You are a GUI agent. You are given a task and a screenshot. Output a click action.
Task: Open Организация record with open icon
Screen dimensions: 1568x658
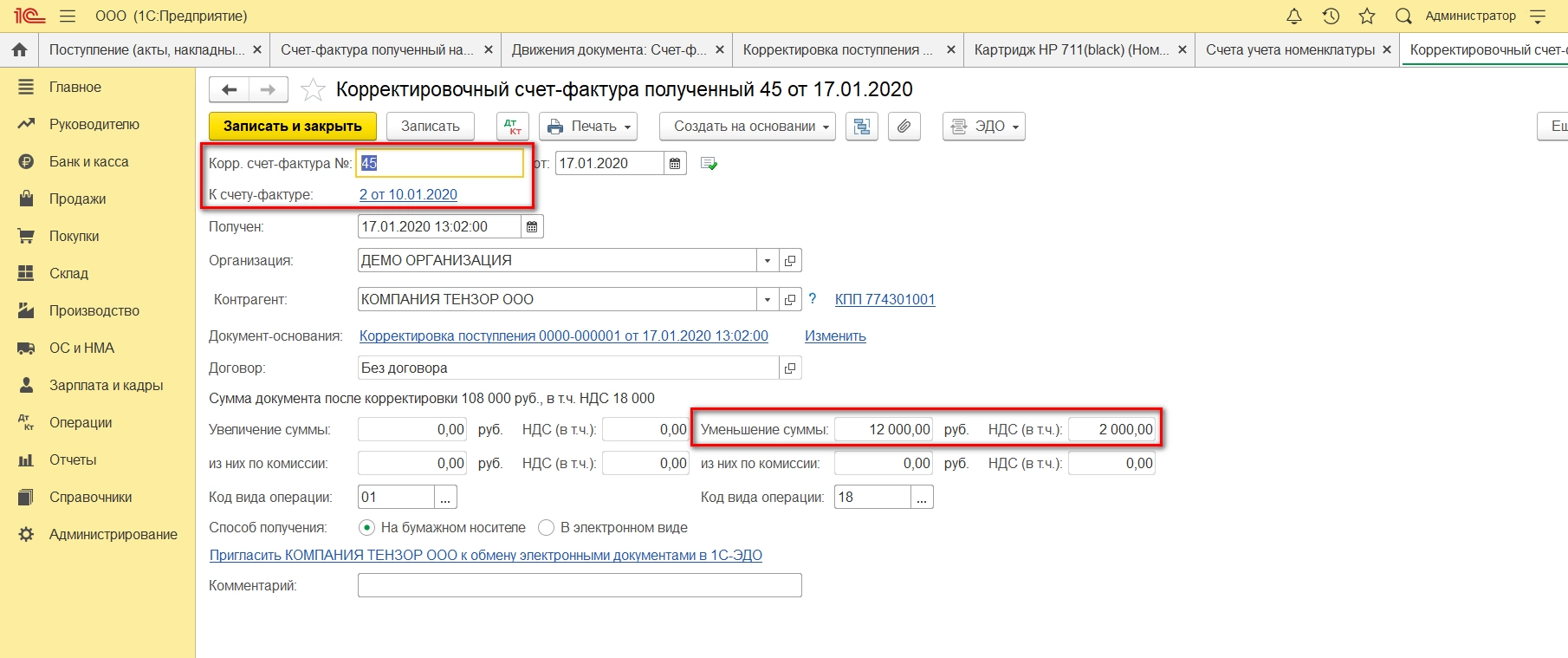coord(790,260)
